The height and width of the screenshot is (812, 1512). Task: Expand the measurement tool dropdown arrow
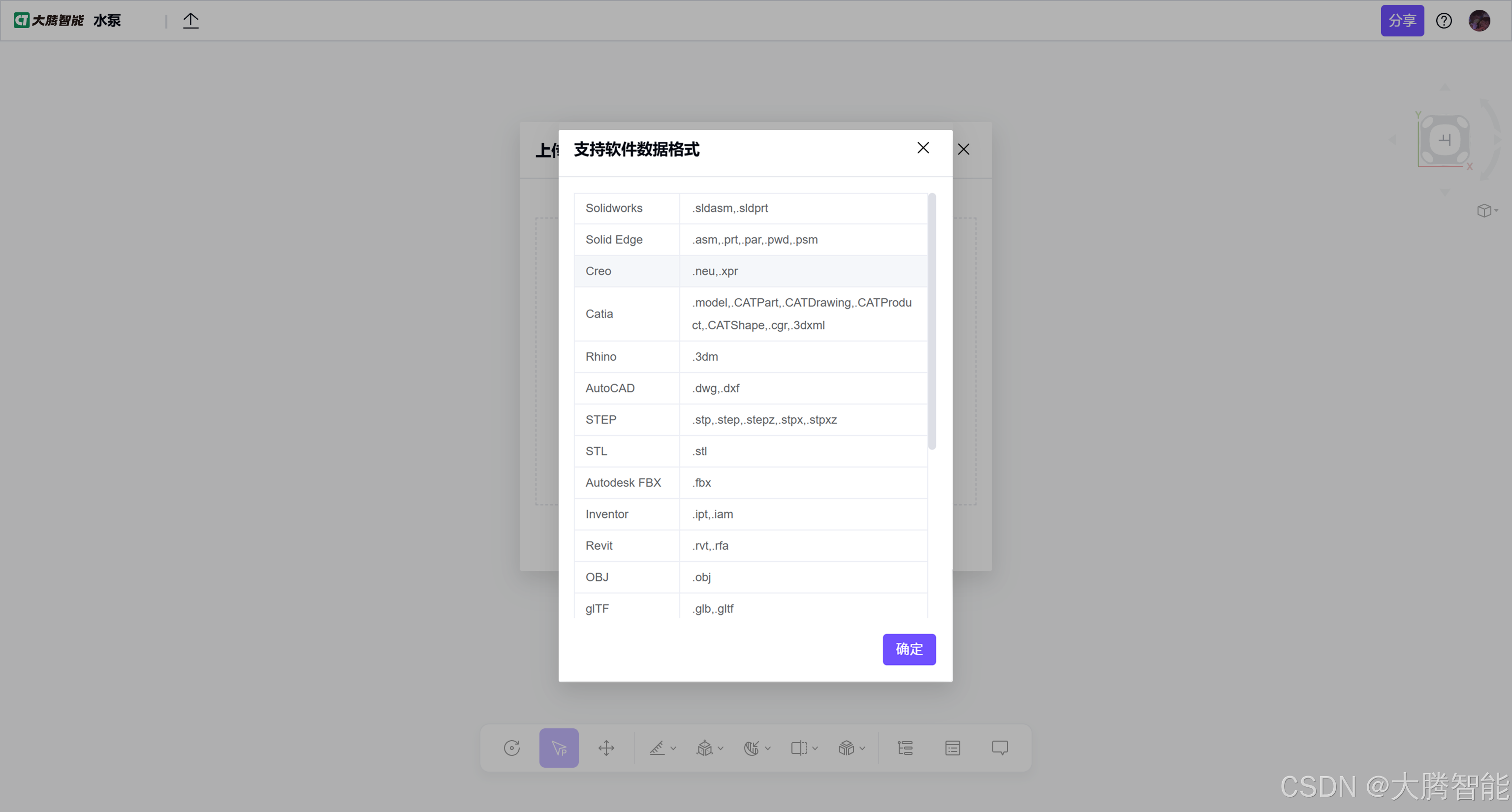[x=673, y=748]
